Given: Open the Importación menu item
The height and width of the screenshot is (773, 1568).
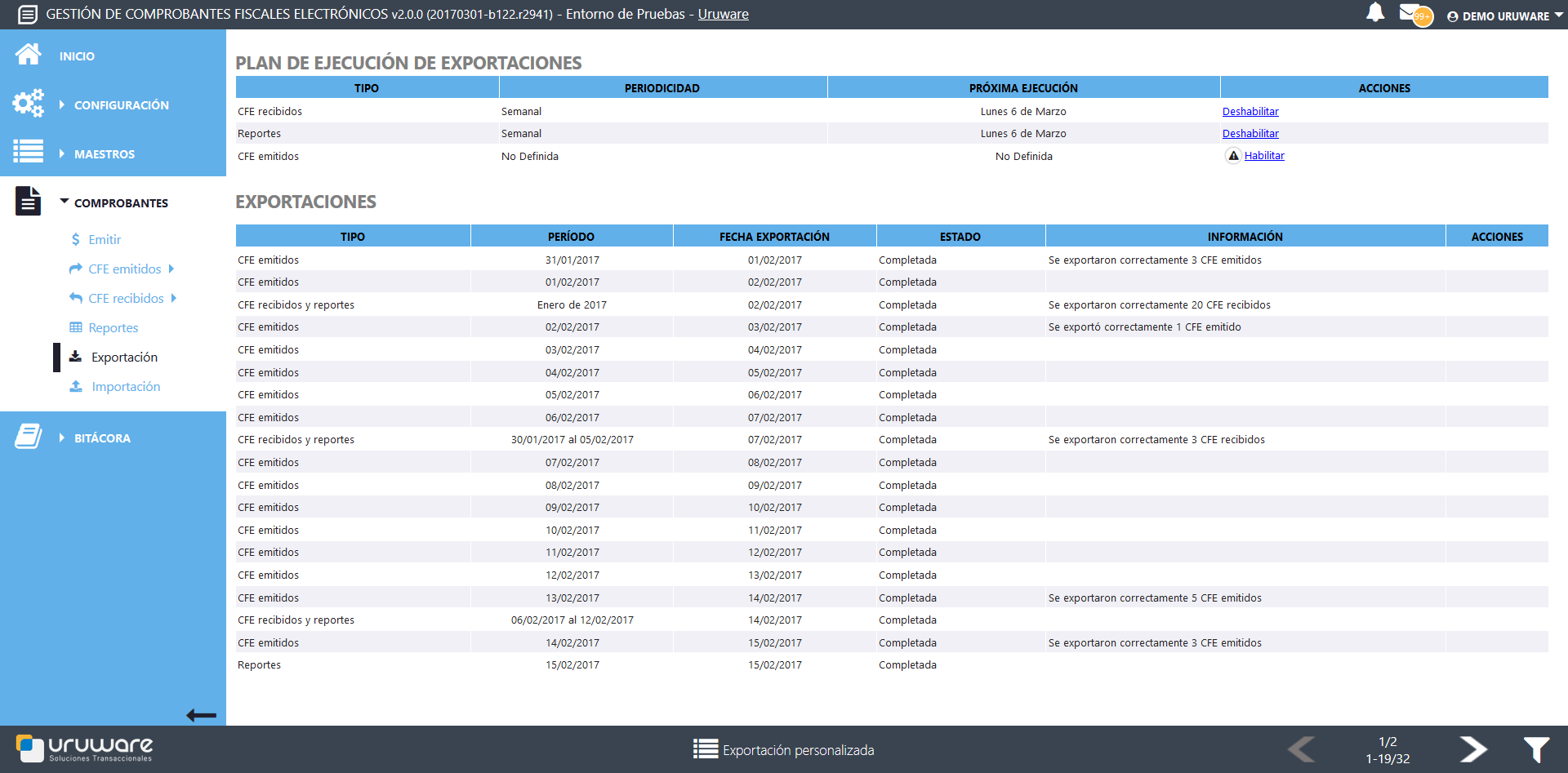Looking at the screenshot, I should point(125,387).
